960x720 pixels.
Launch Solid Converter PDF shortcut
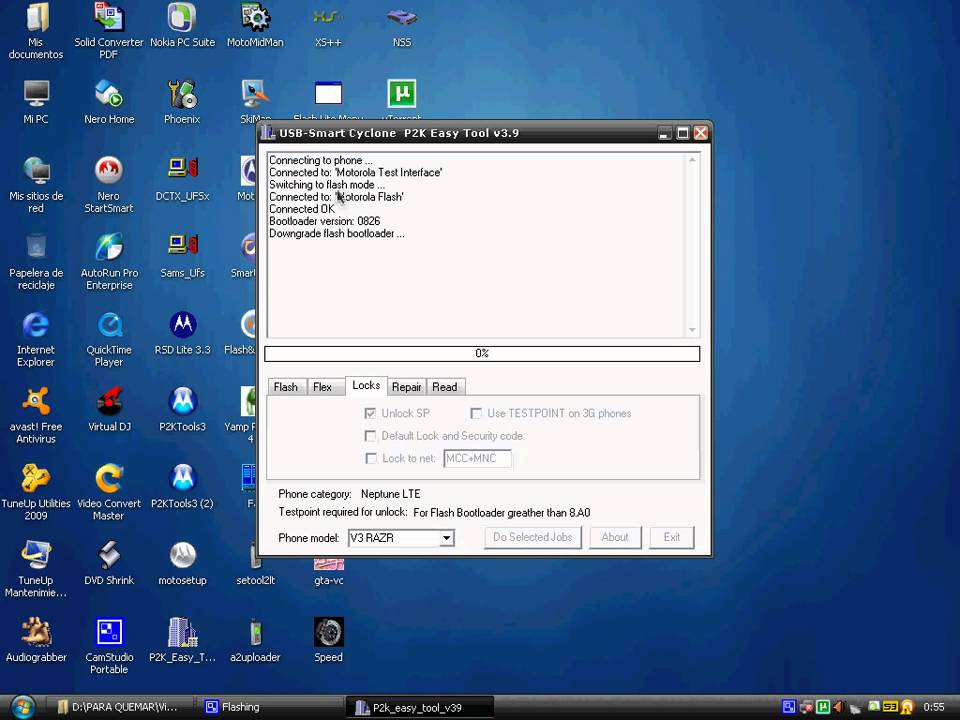pyautogui.click(x=108, y=29)
